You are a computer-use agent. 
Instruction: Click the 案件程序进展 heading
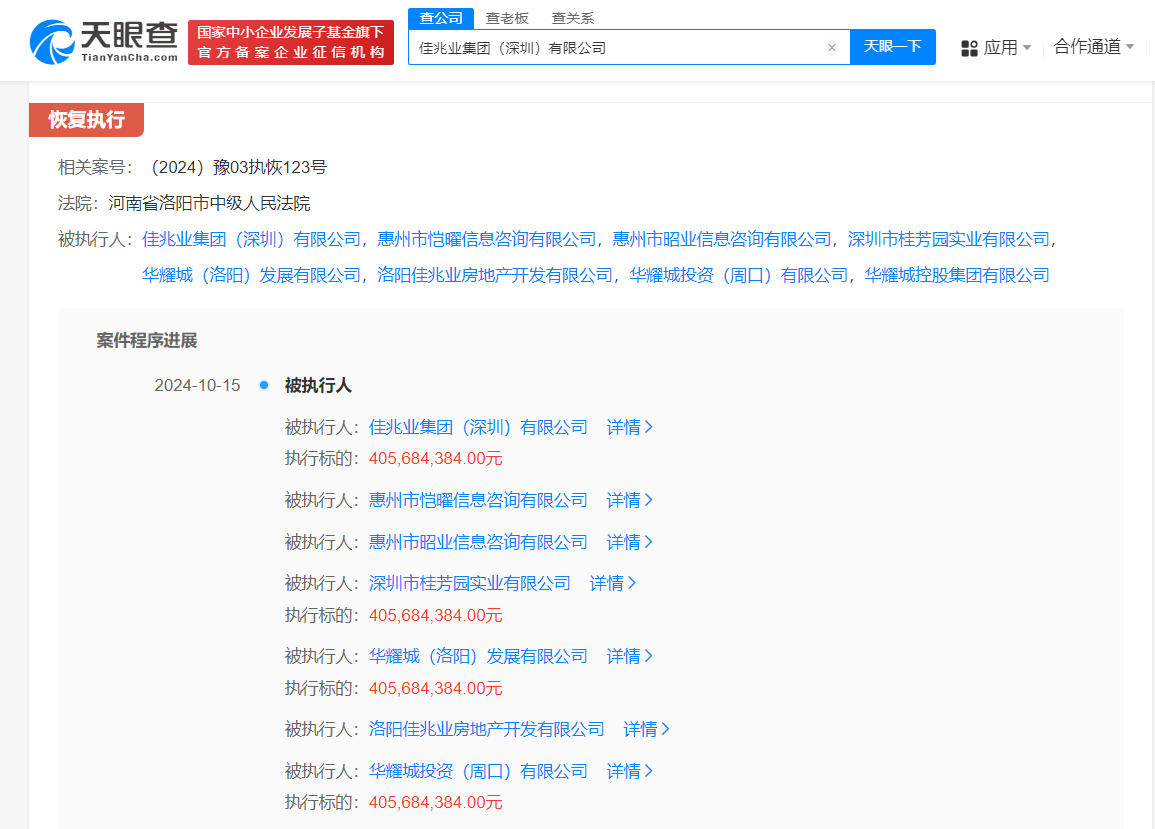[x=147, y=340]
